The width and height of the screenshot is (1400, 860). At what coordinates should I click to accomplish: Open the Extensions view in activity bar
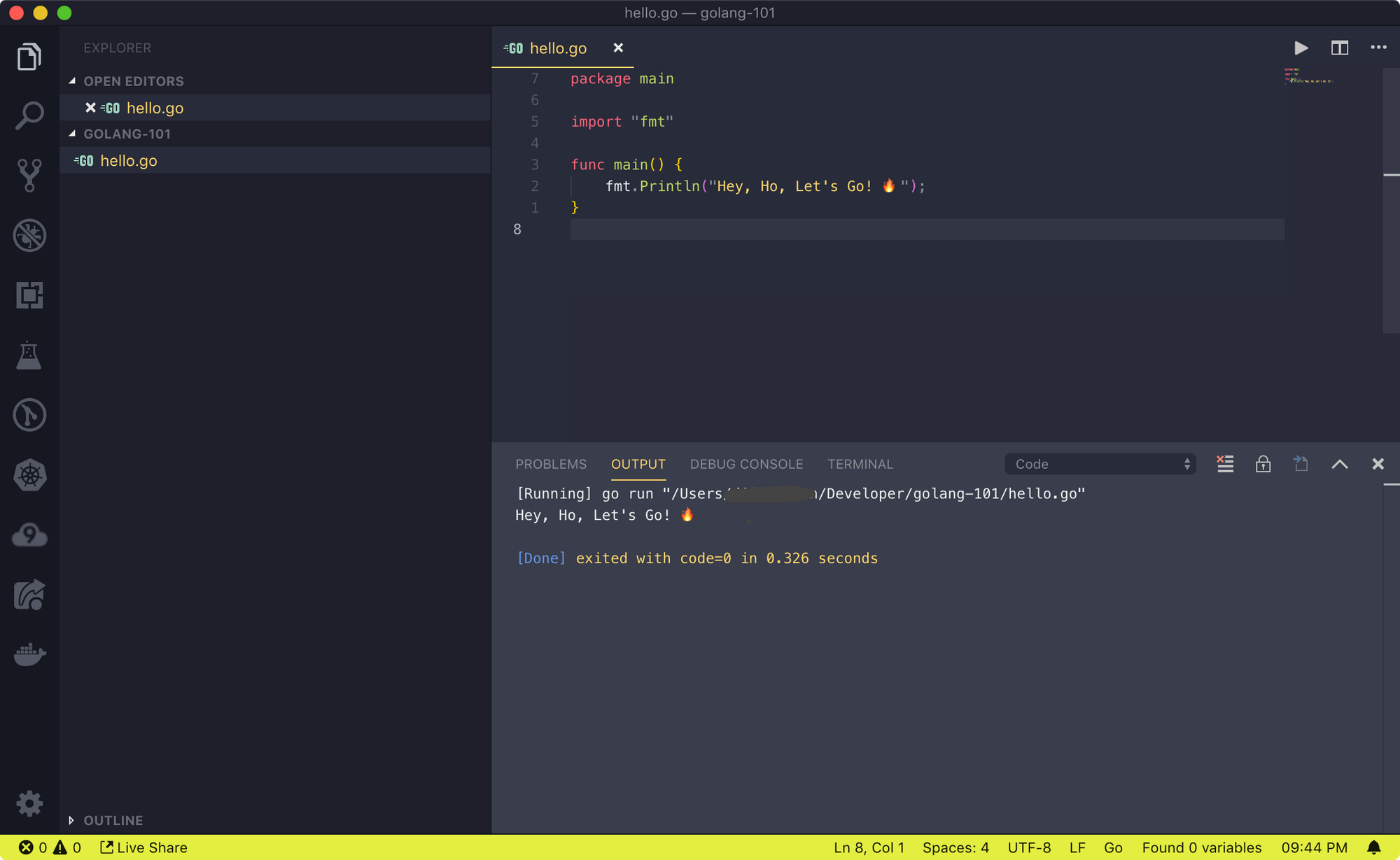[x=29, y=295]
